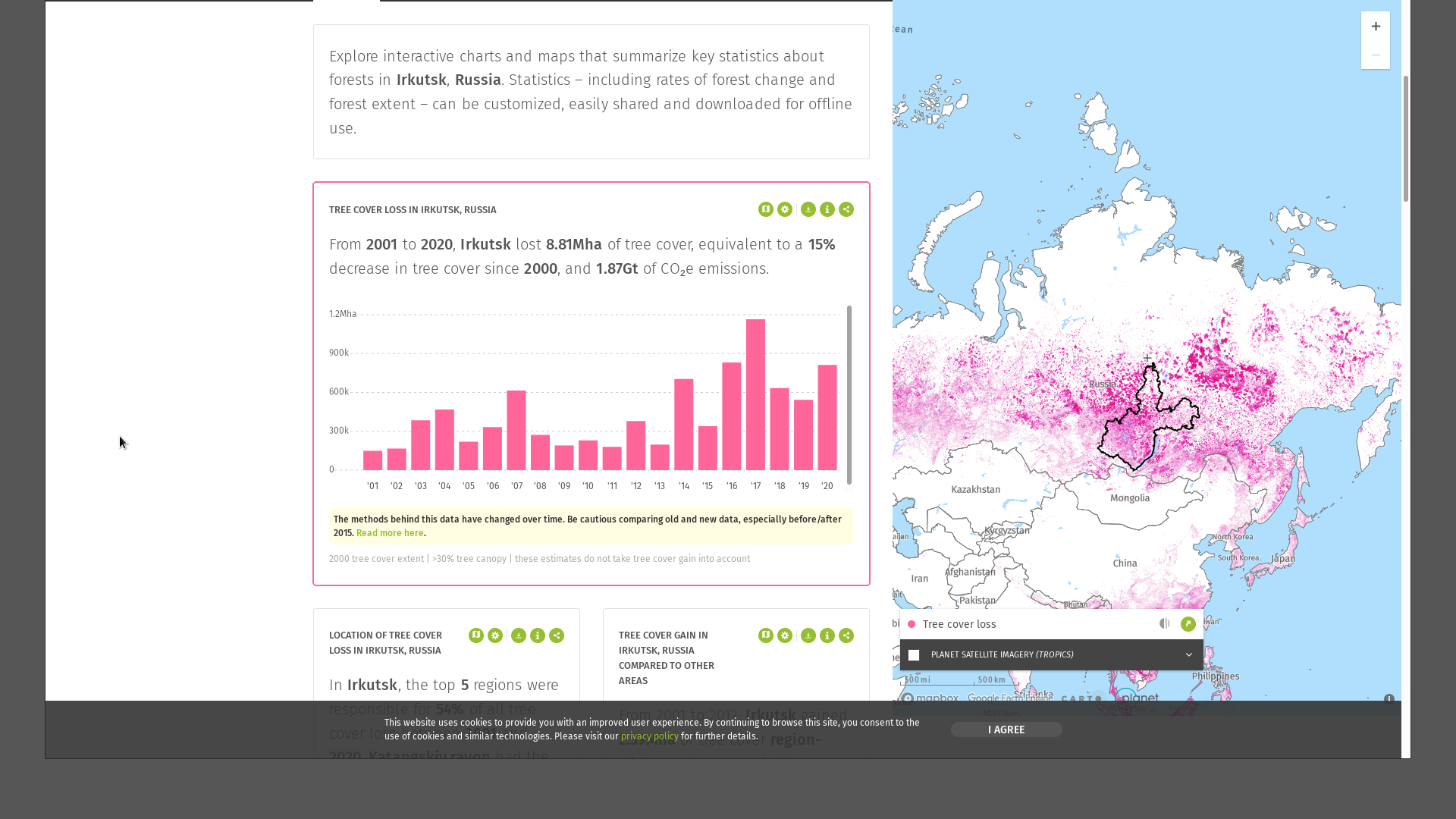The width and height of the screenshot is (1456, 819).
Task: Enable Planet Satellite Imagery checkbox
Action: tap(914, 655)
